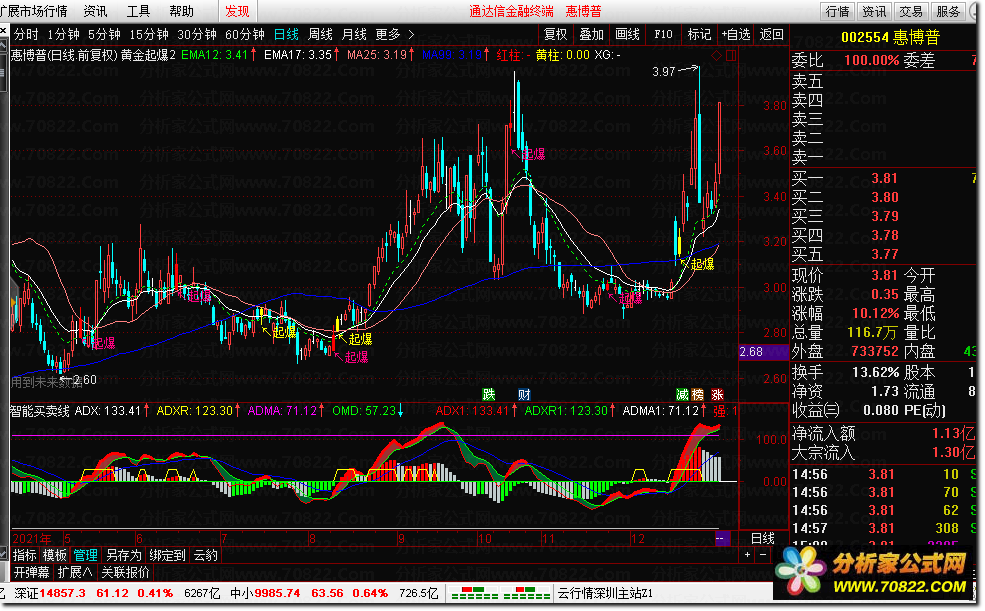
Task: Click the top-right 资讯 button next to 行情
Action: pos(874,11)
